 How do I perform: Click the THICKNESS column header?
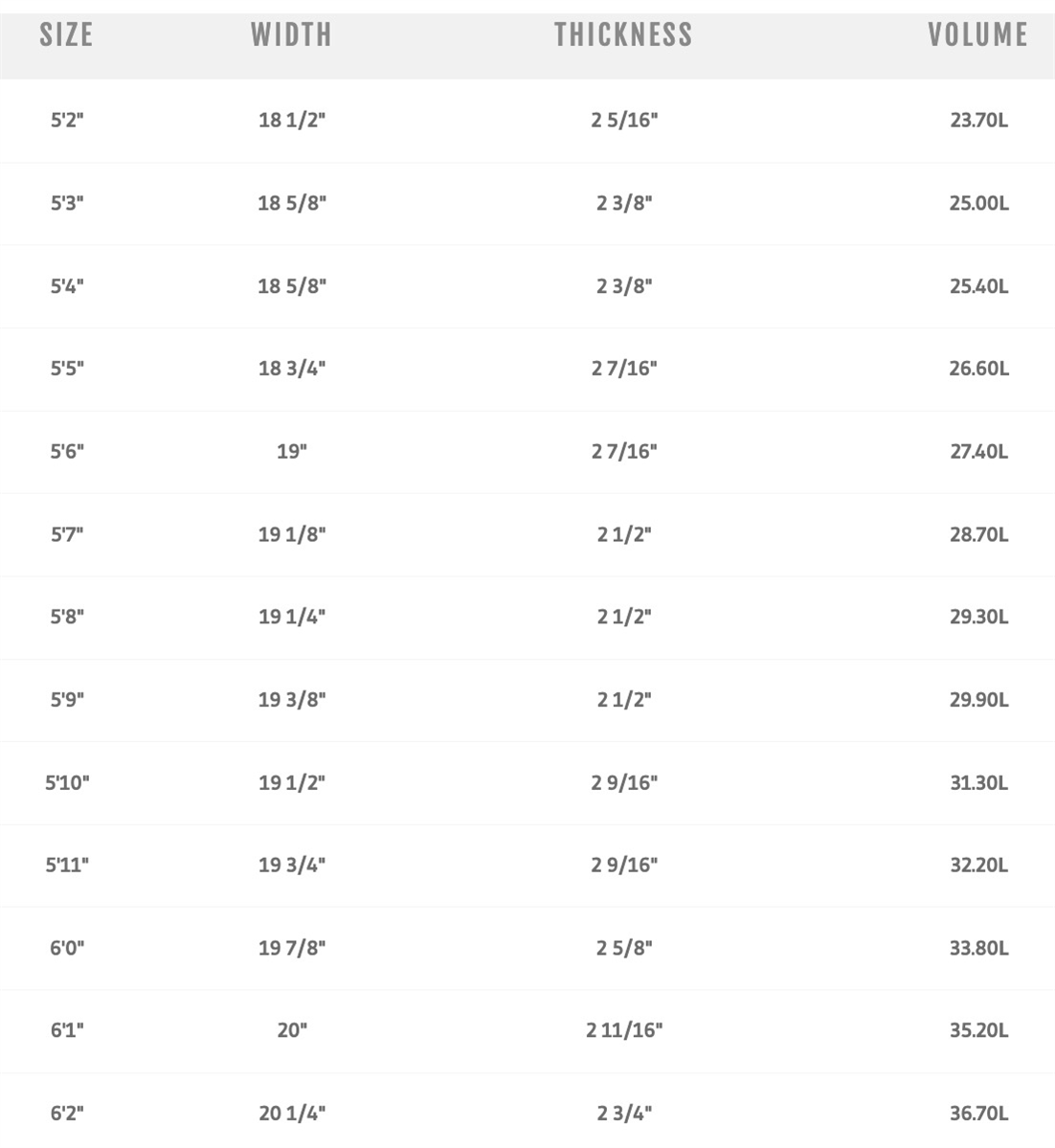pyautogui.click(x=623, y=34)
